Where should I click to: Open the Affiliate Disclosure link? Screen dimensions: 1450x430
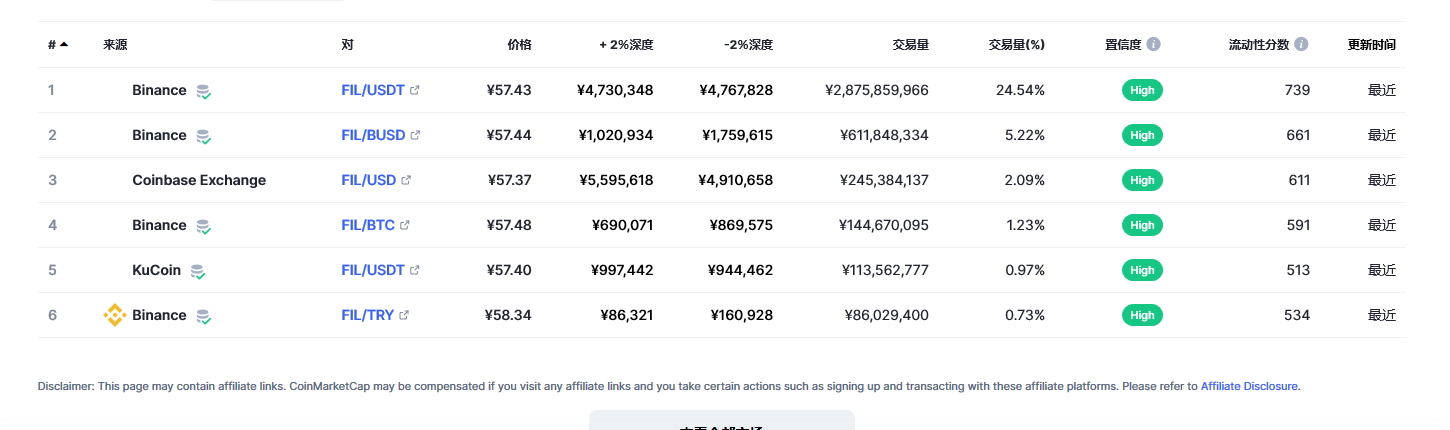point(1249,386)
